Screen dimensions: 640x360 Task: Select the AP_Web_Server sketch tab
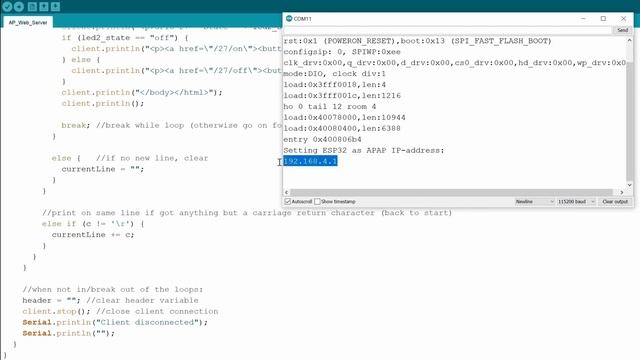tap(28, 22)
